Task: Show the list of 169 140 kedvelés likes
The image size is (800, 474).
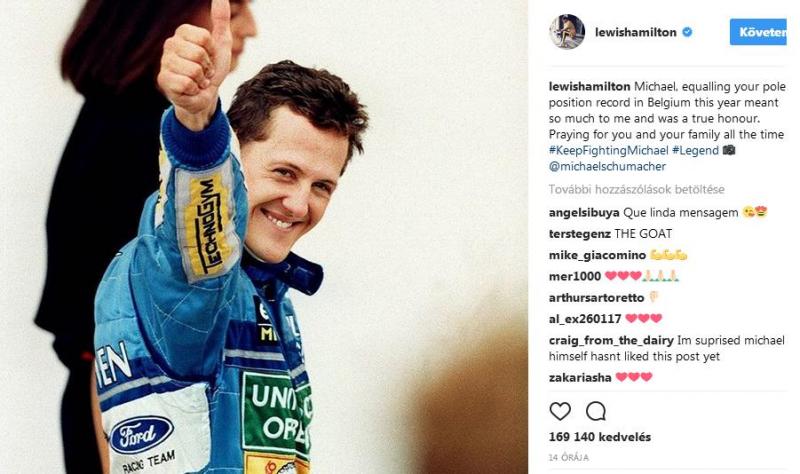Action: tap(600, 437)
